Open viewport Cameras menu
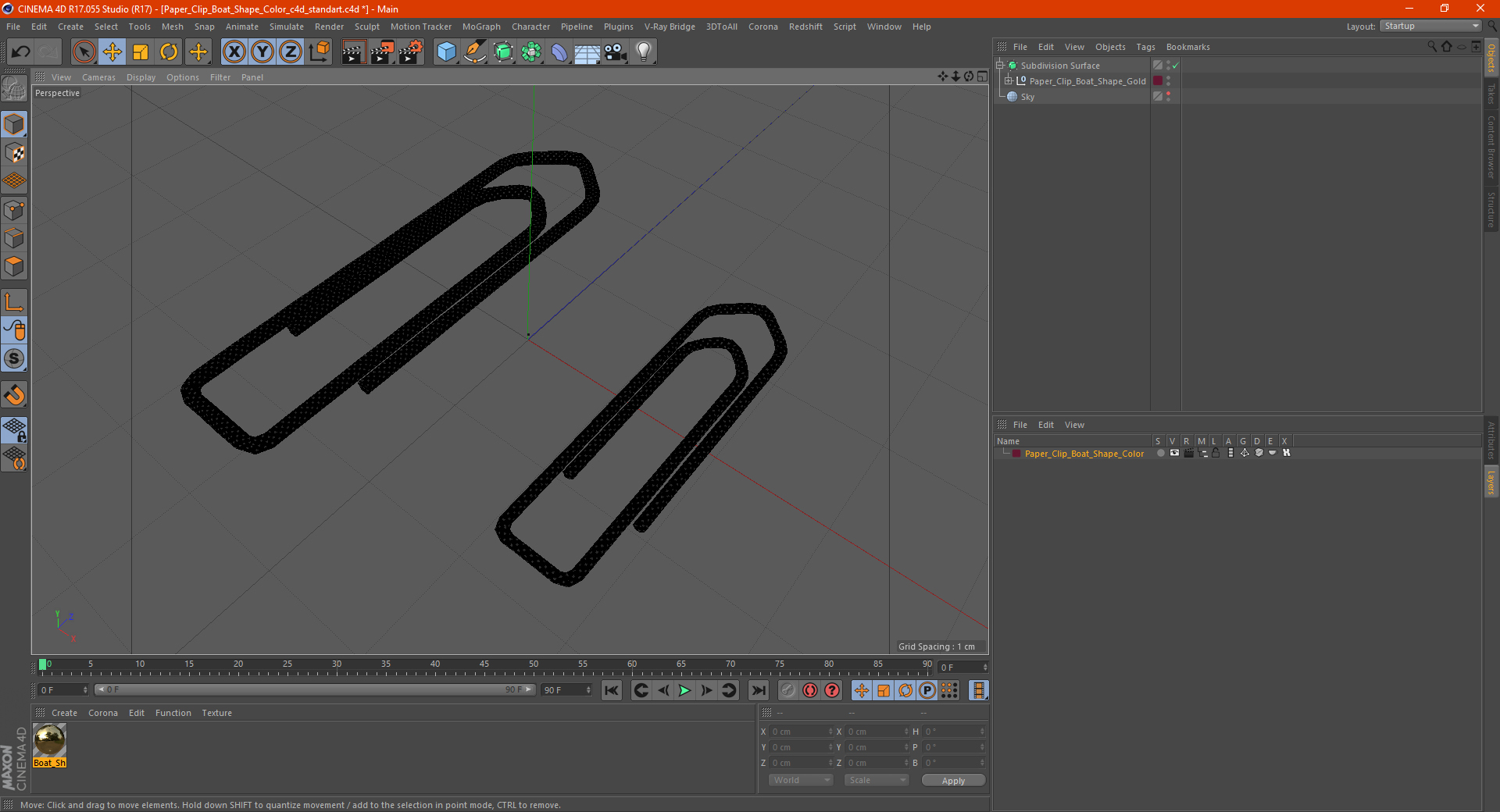The image size is (1500, 812). (x=98, y=77)
